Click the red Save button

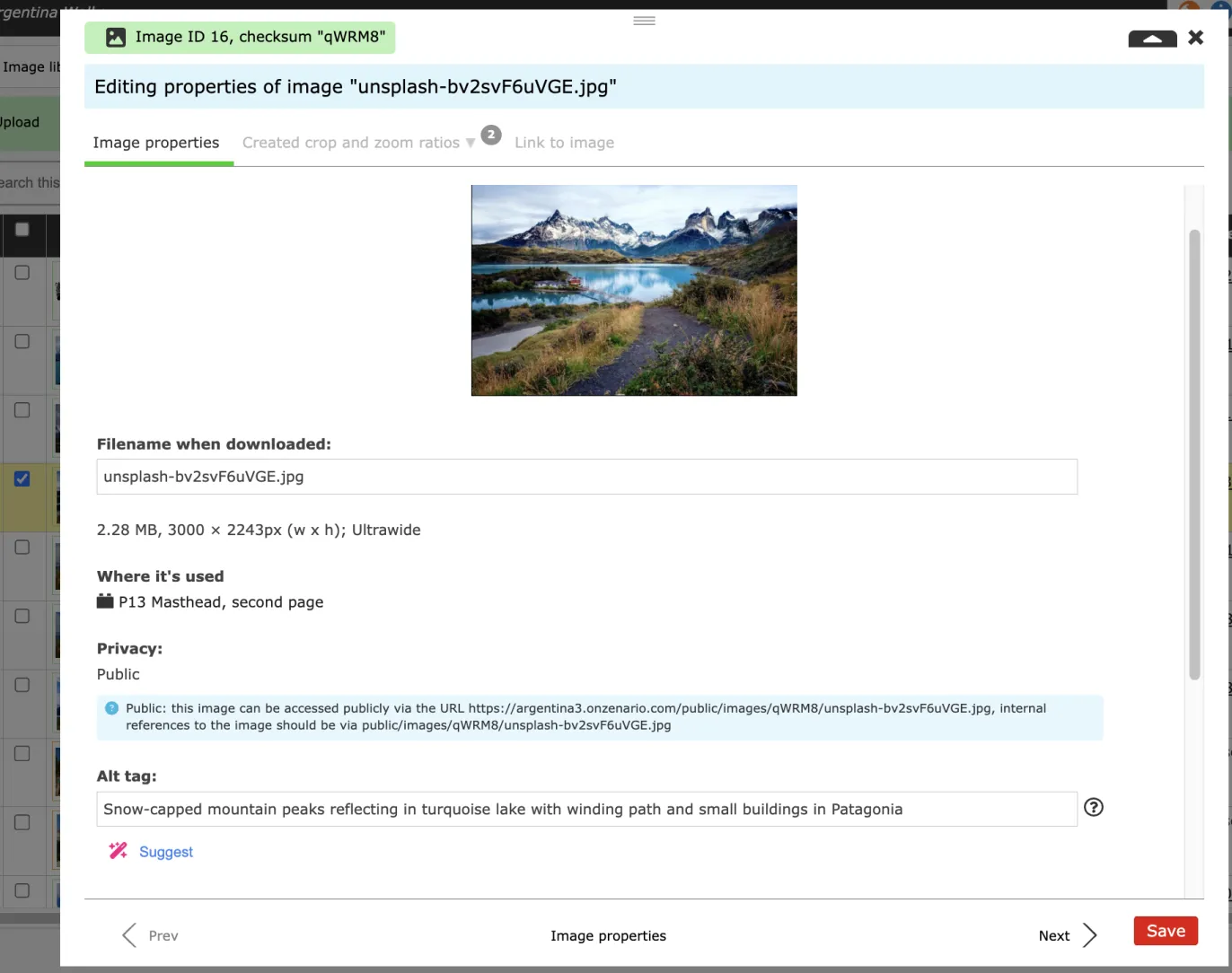pyautogui.click(x=1166, y=931)
